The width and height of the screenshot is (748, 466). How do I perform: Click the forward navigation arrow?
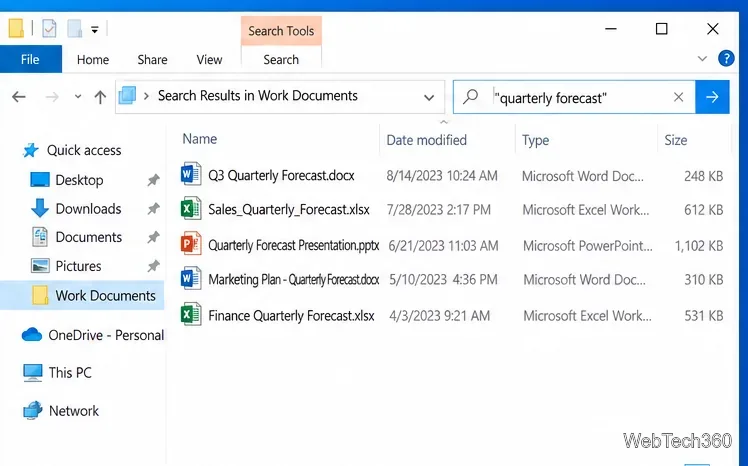52,97
